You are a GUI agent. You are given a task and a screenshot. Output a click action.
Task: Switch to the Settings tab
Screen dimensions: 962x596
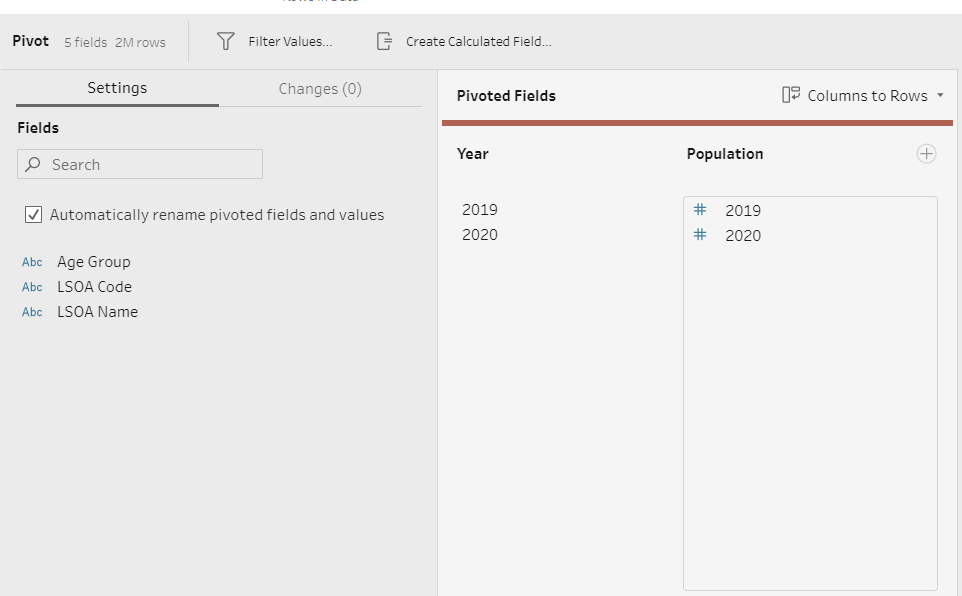tap(117, 88)
